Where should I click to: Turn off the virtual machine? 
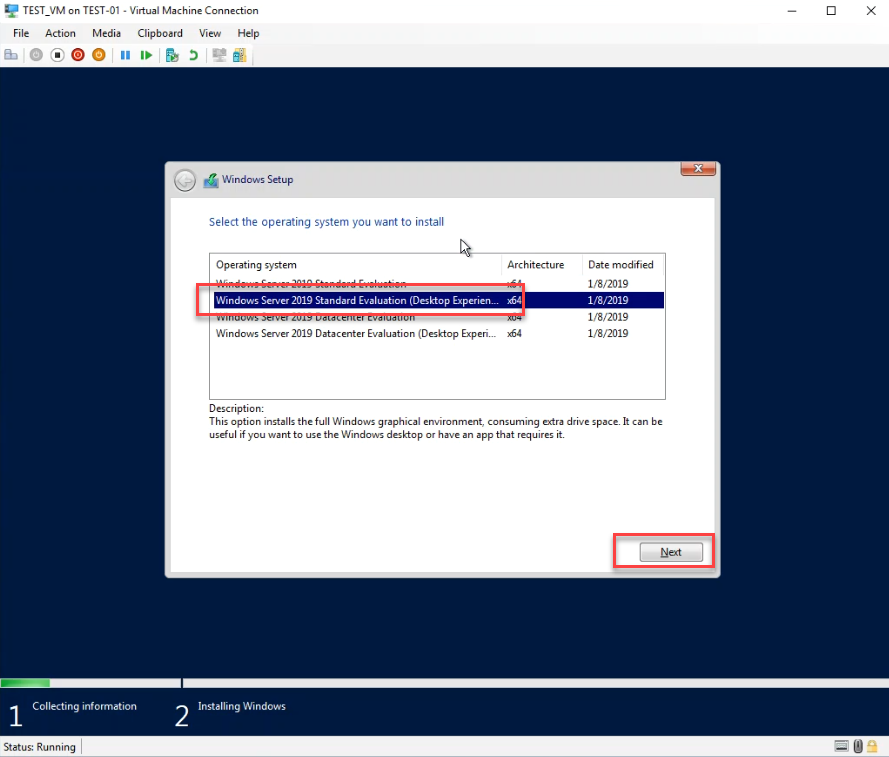58,54
